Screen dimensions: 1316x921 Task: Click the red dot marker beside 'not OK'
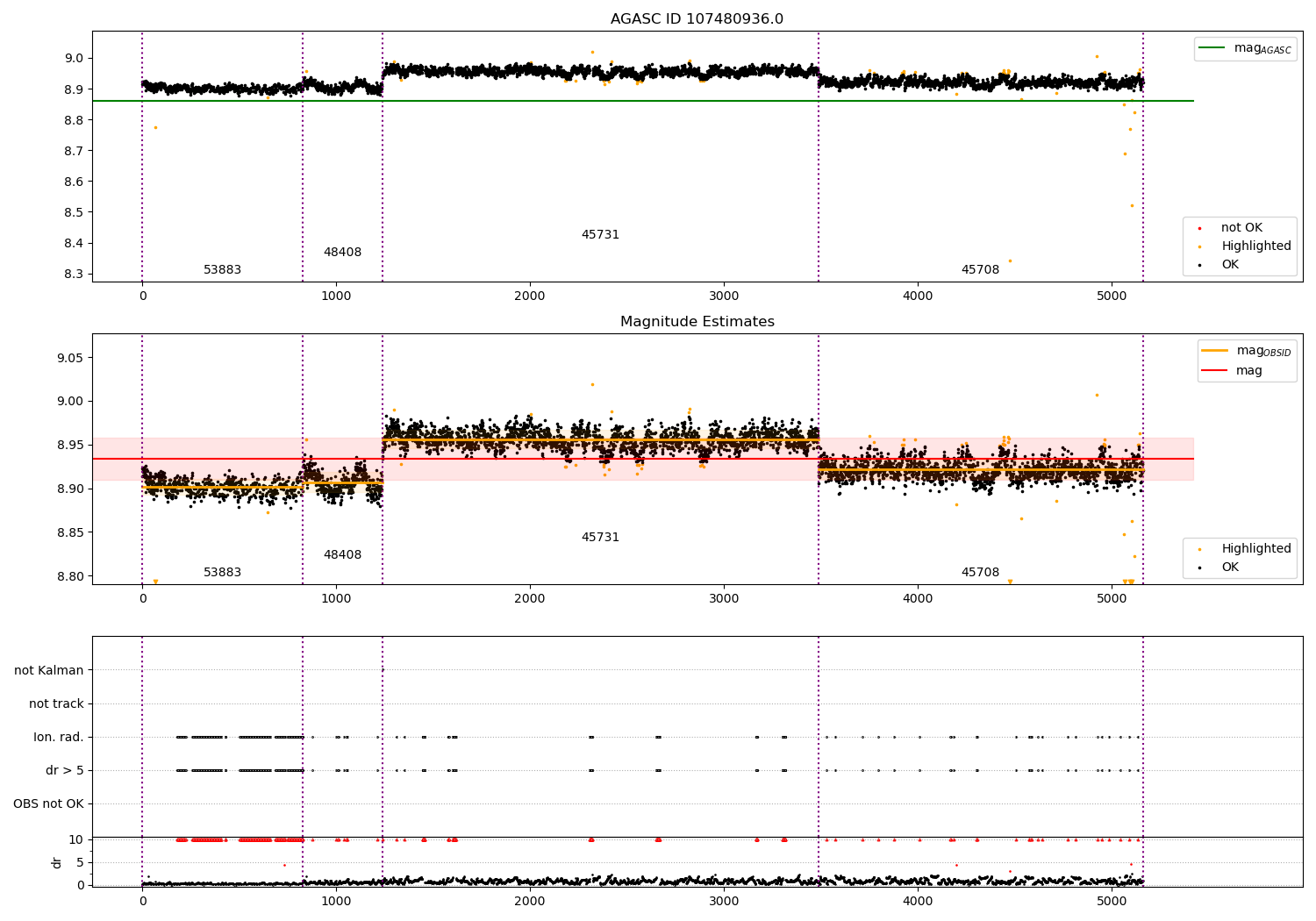pyautogui.click(x=1199, y=229)
